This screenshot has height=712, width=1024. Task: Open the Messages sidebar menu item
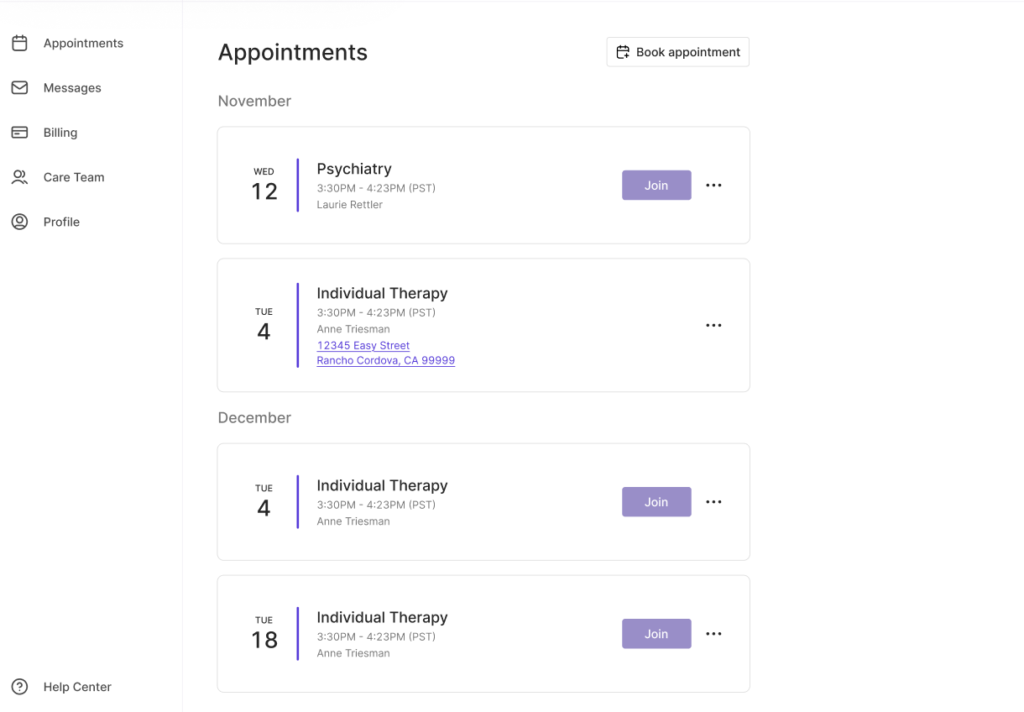72,88
